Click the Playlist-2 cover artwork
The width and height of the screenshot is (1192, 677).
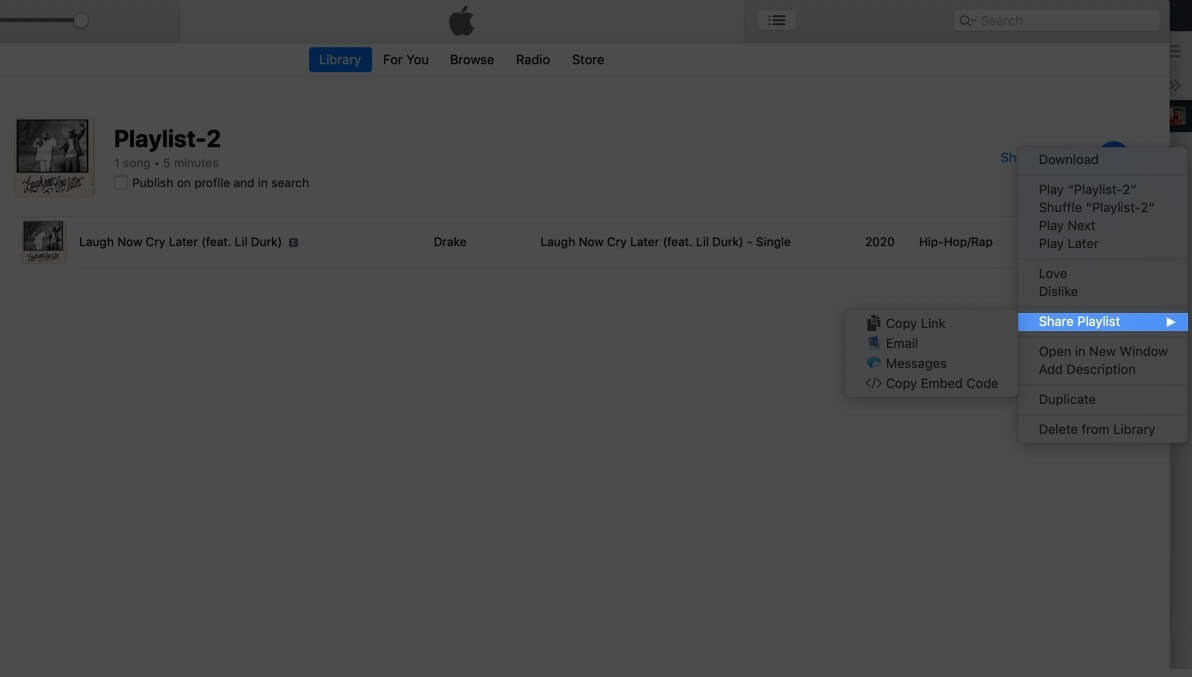(x=53, y=157)
